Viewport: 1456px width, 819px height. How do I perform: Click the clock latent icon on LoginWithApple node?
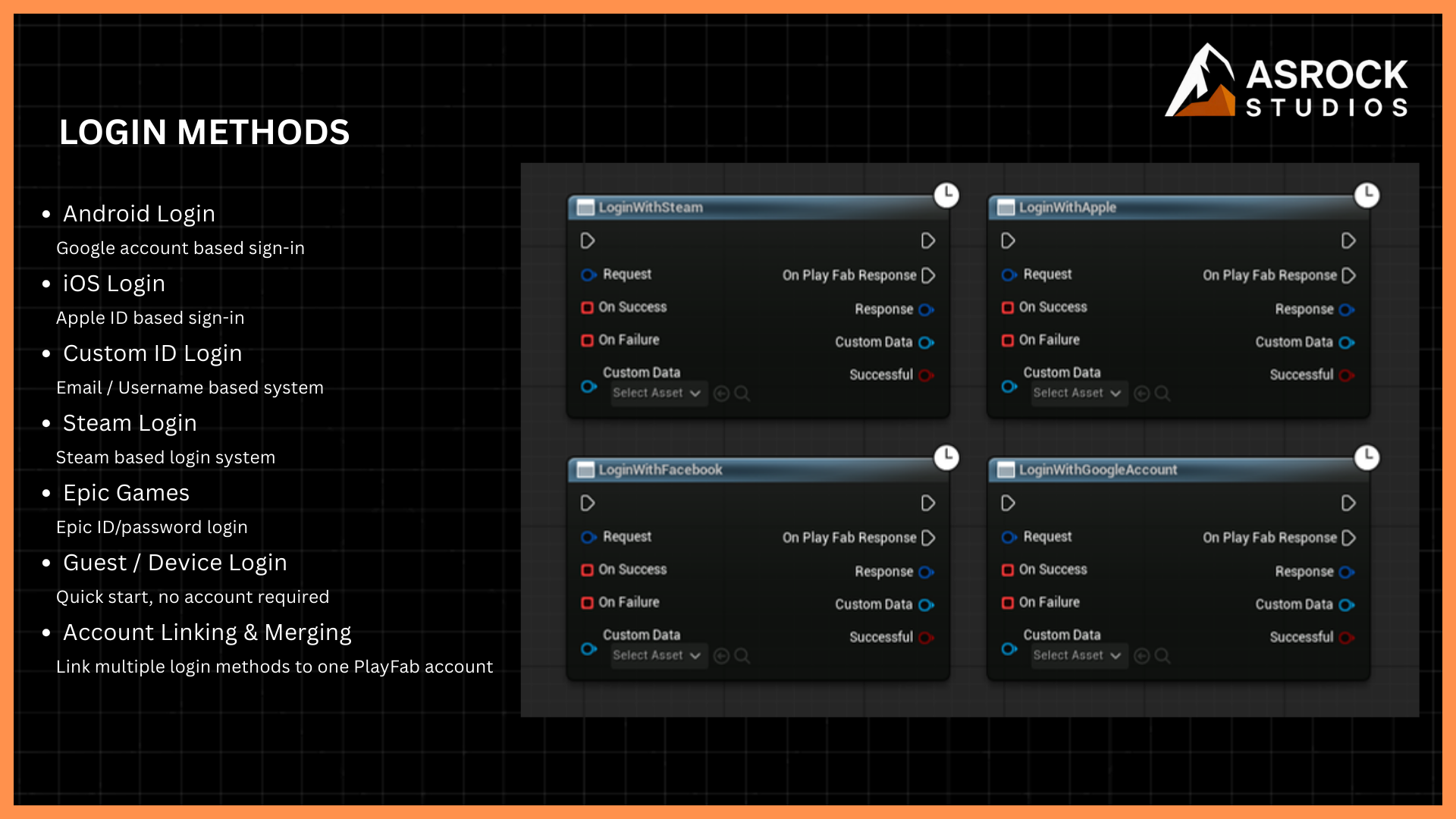1367,195
